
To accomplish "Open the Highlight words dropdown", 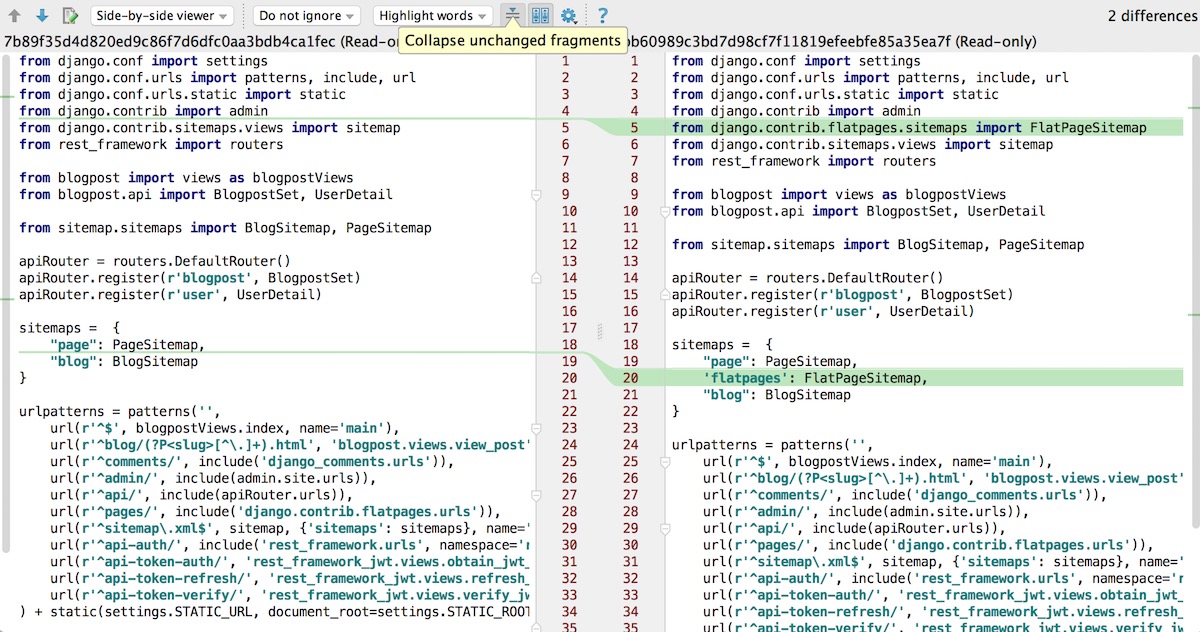I will pyautogui.click(x=433, y=15).
